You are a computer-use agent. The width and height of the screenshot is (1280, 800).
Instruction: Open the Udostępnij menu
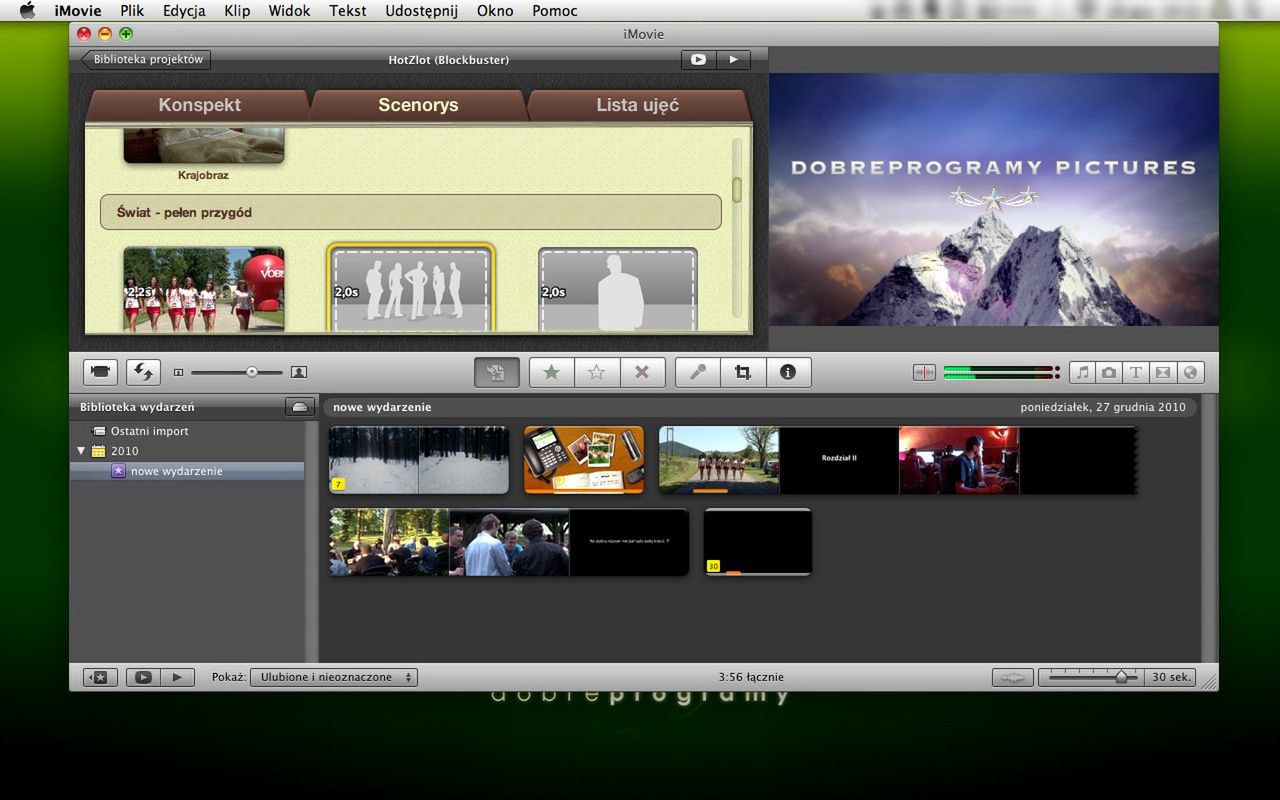[421, 11]
